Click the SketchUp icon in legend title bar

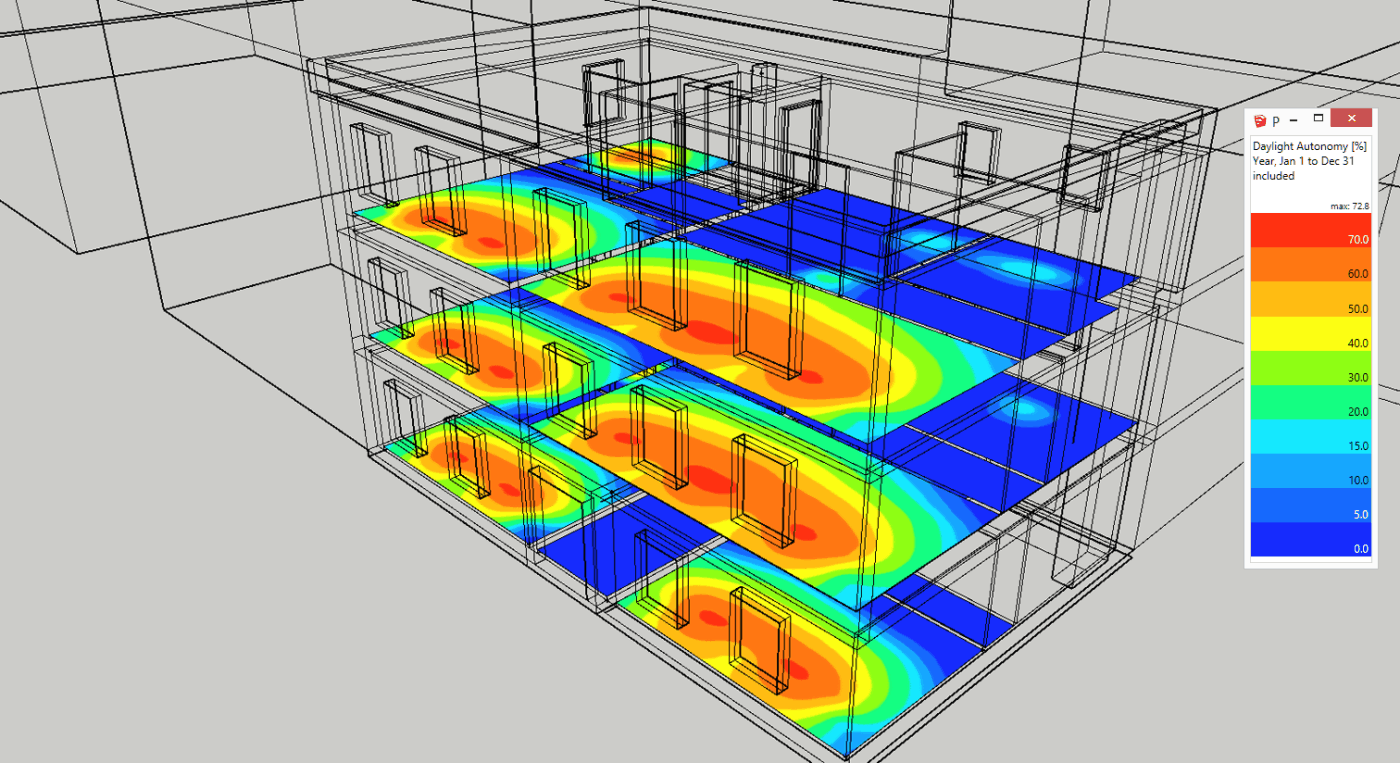pyautogui.click(x=1259, y=120)
